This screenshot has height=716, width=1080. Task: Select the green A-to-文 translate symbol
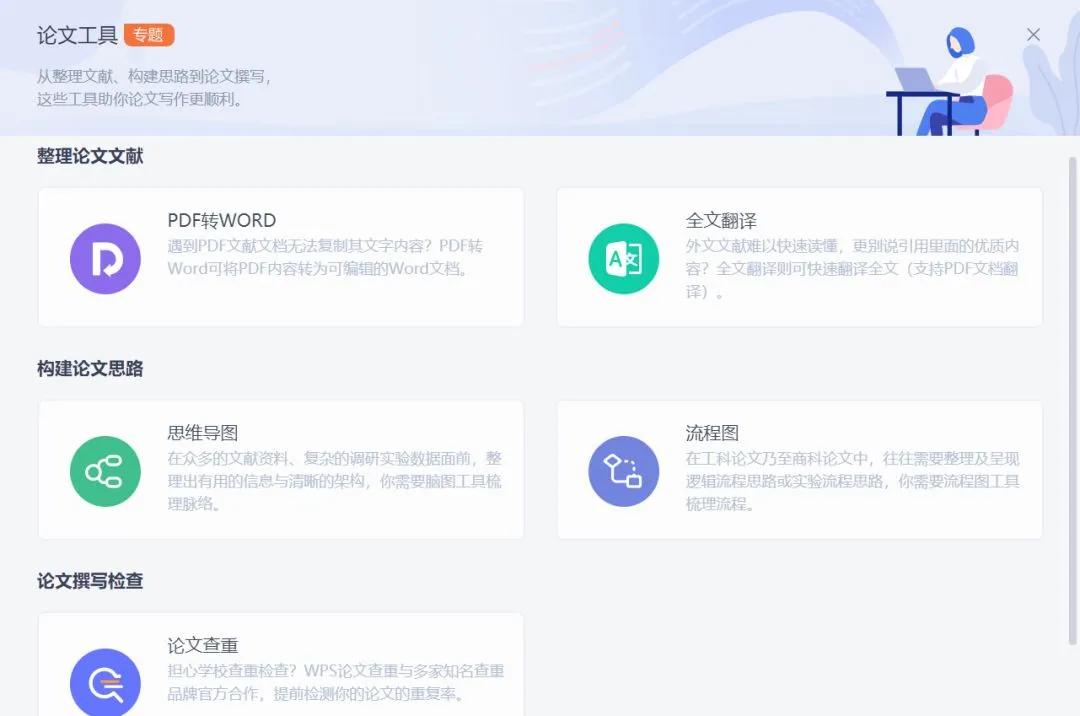(x=624, y=258)
